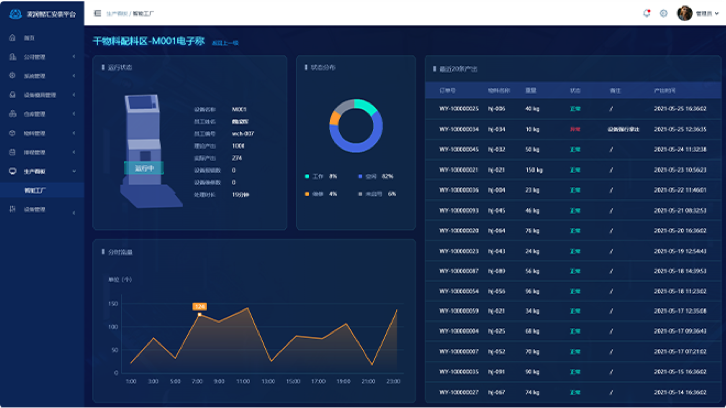Open the notification bell in header
This screenshot has height=408, width=726.
(x=646, y=13)
